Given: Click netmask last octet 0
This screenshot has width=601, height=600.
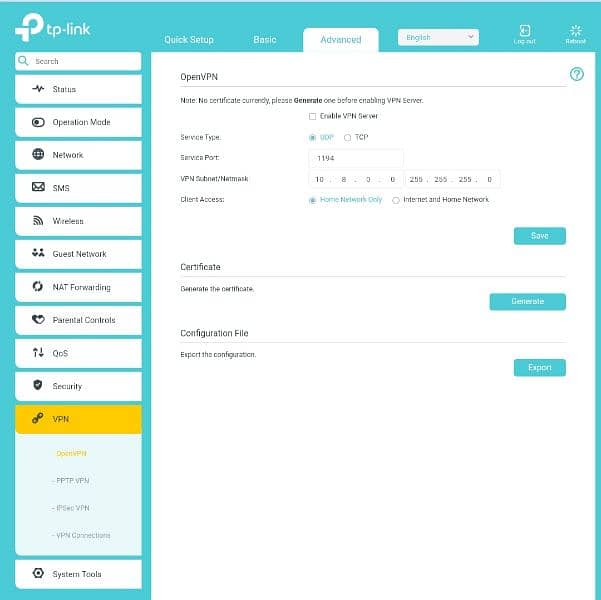Looking at the screenshot, I should (x=489, y=179).
